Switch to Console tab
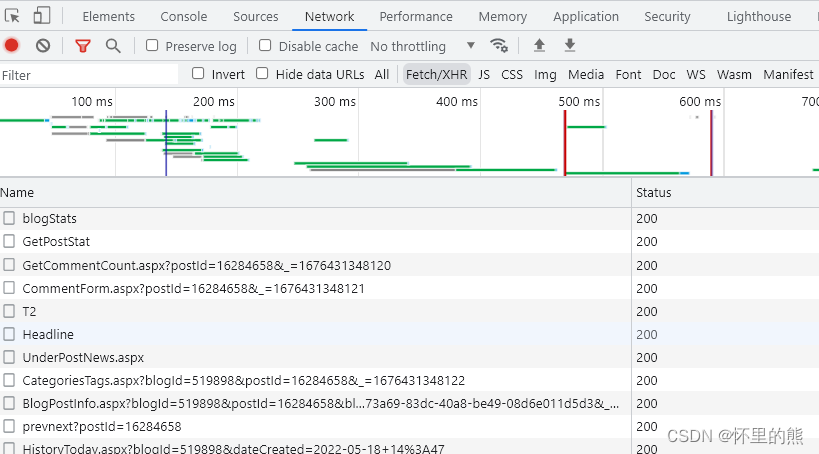 [x=184, y=17]
